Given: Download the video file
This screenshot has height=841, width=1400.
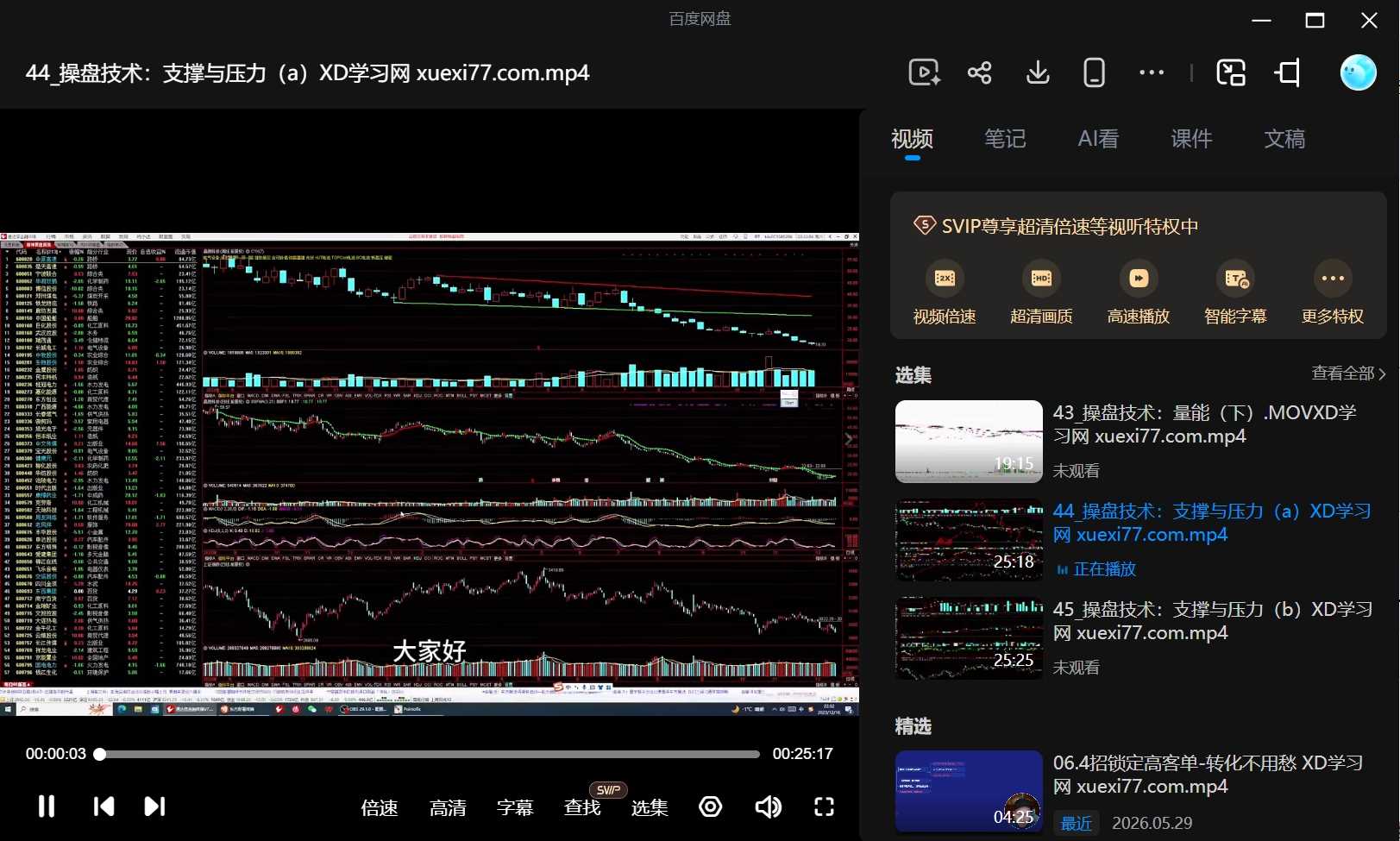Looking at the screenshot, I should click(1038, 72).
